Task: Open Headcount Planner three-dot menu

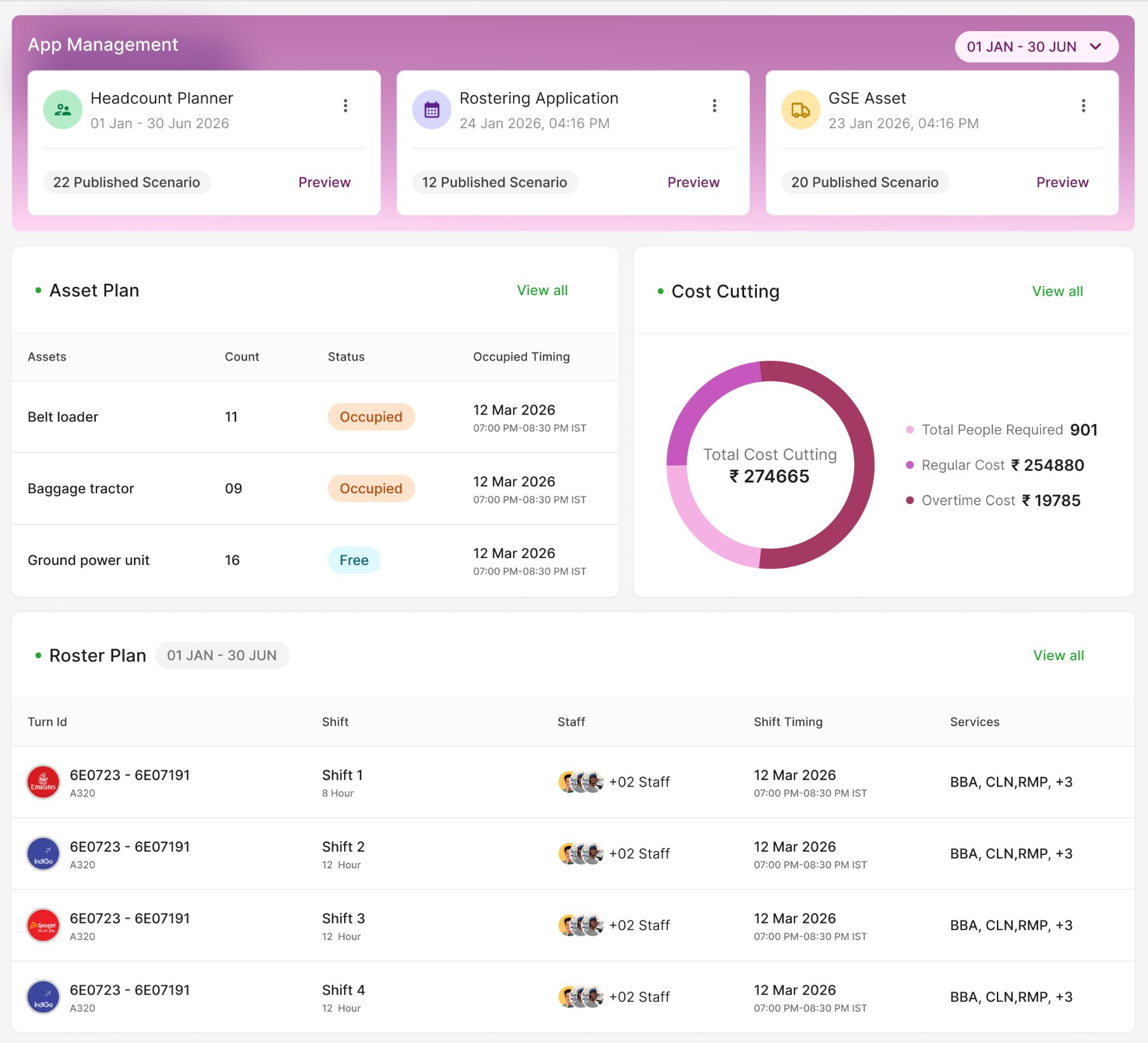Action: (x=345, y=105)
